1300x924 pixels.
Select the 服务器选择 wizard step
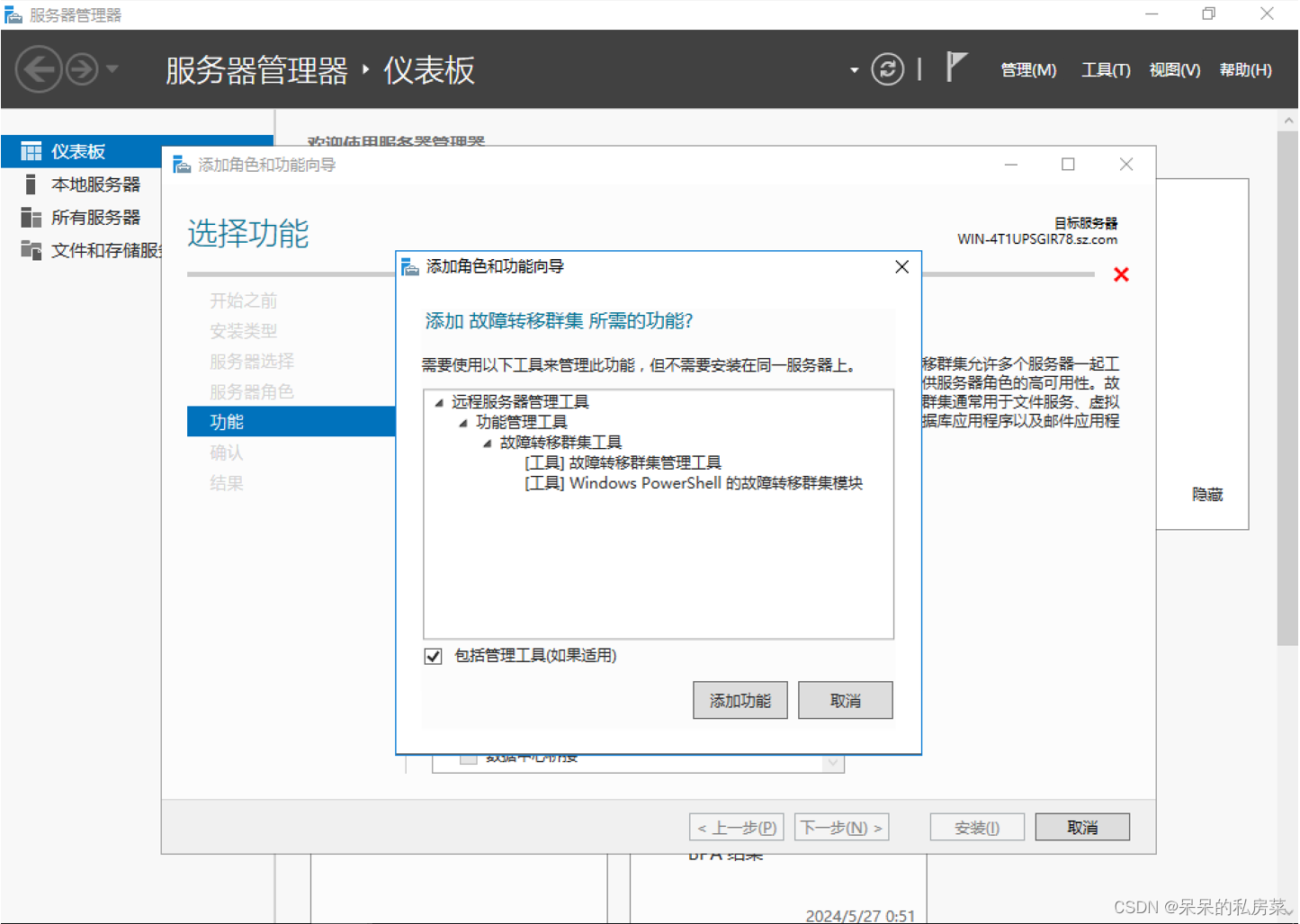252,362
